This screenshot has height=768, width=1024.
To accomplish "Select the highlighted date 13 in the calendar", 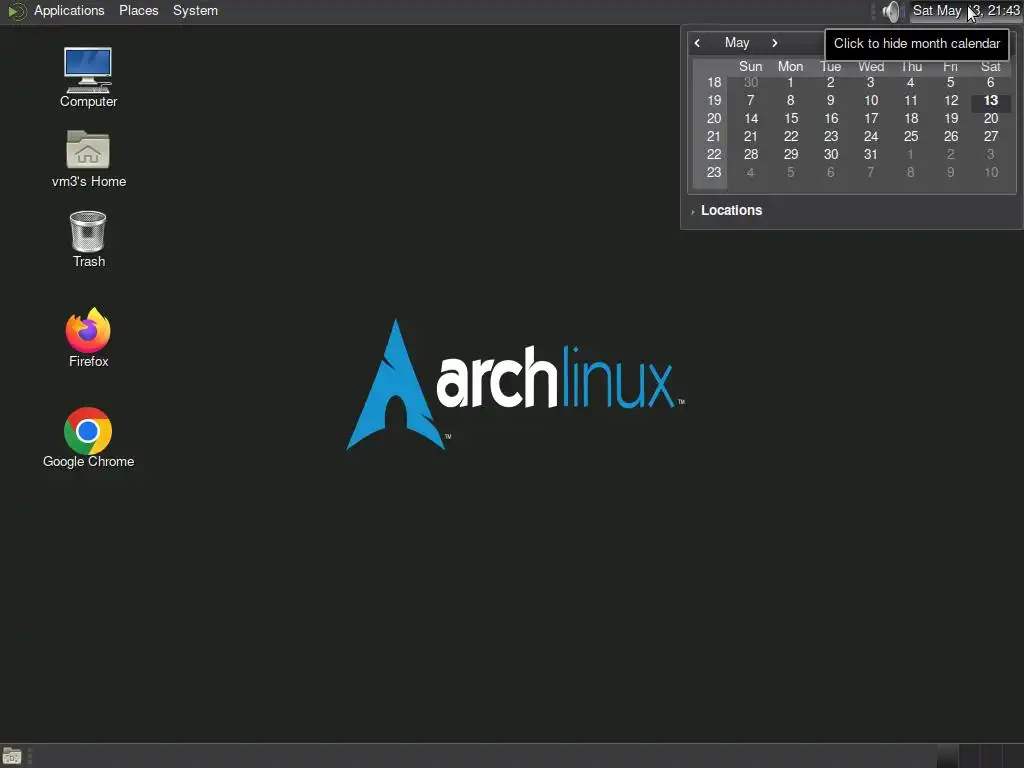I will [991, 101].
